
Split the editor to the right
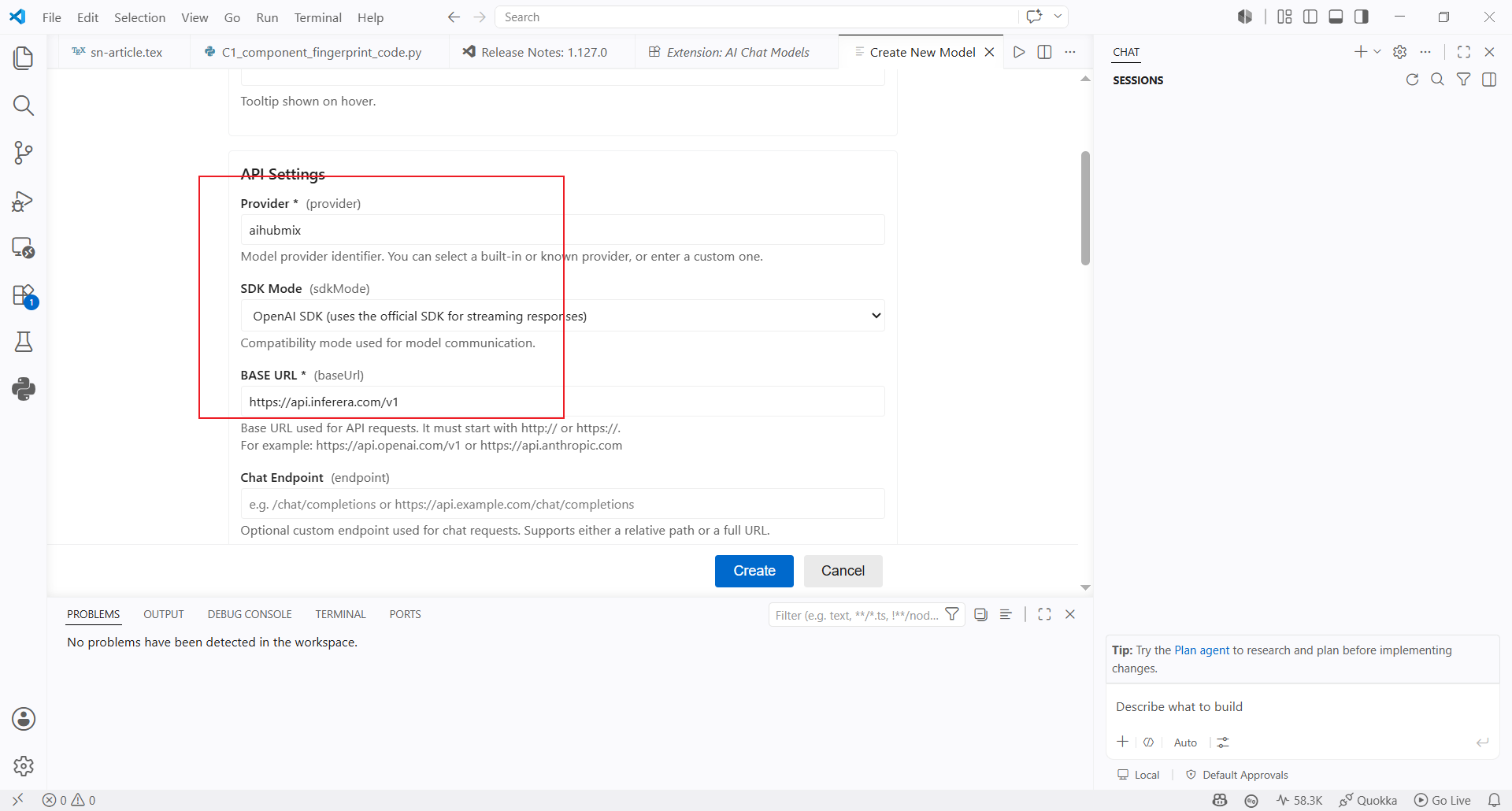[x=1044, y=52]
